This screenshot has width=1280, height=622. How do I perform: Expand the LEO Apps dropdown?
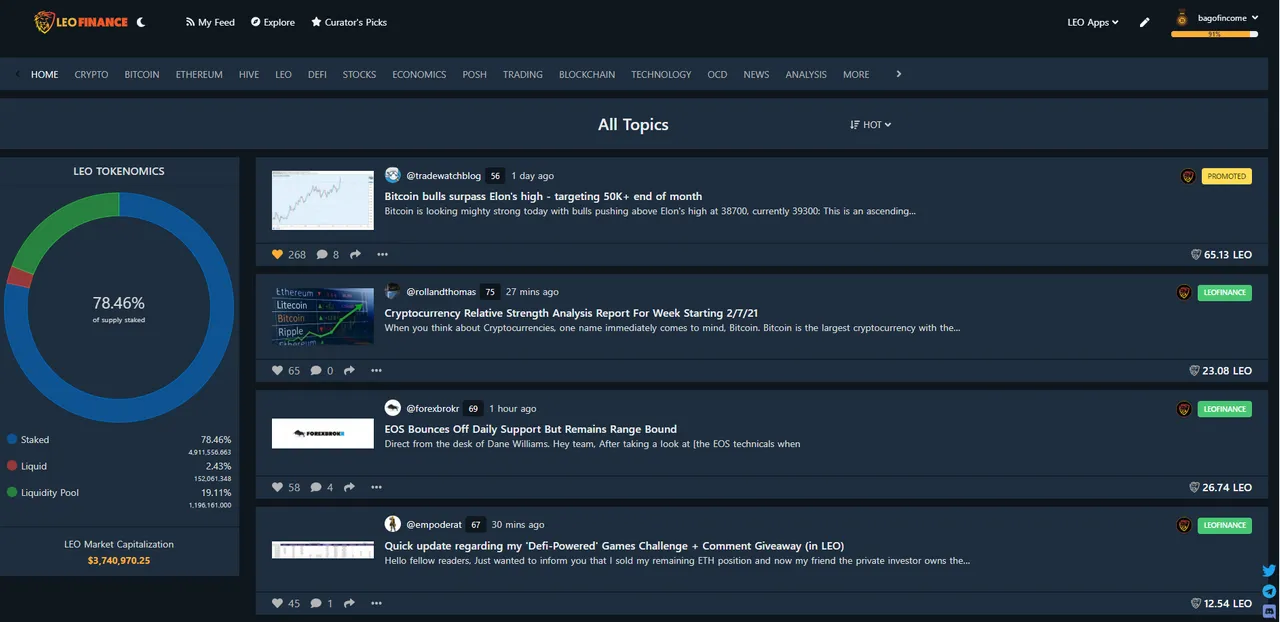[1093, 22]
